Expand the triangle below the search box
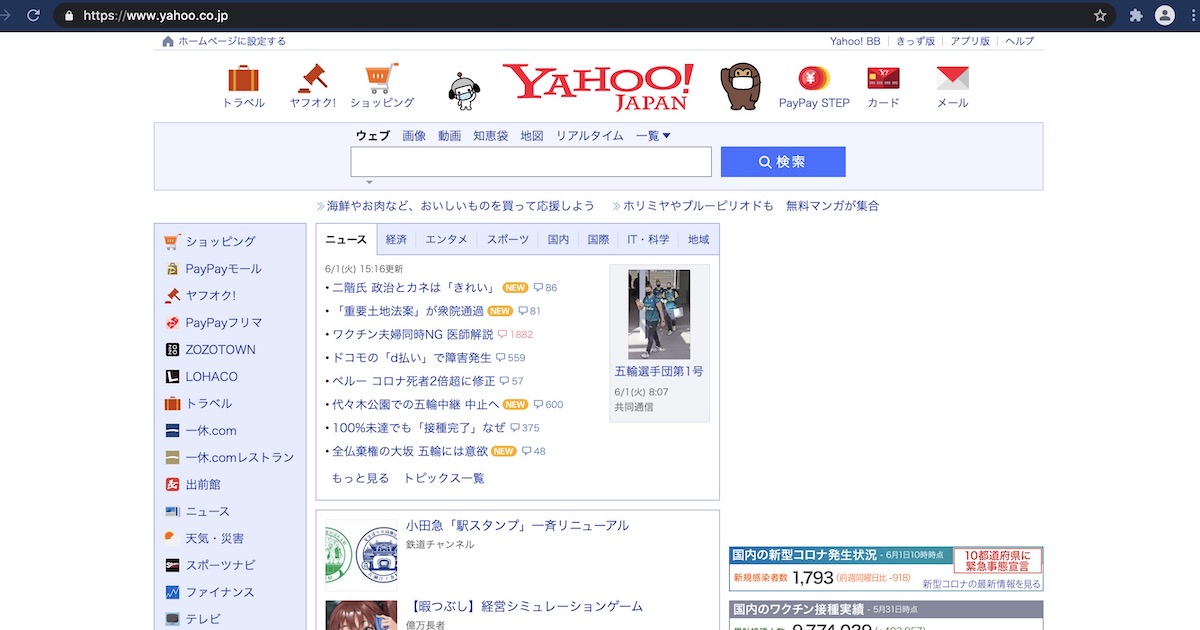This screenshot has height=630, width=1200. pyautogui.click(x=368, y=180)
